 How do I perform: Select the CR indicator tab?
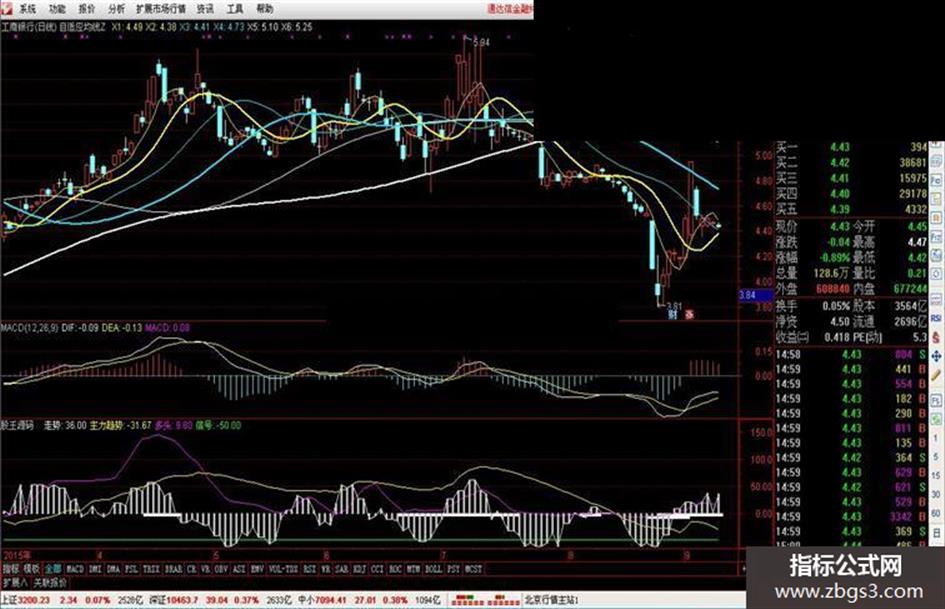coord(192,569)
